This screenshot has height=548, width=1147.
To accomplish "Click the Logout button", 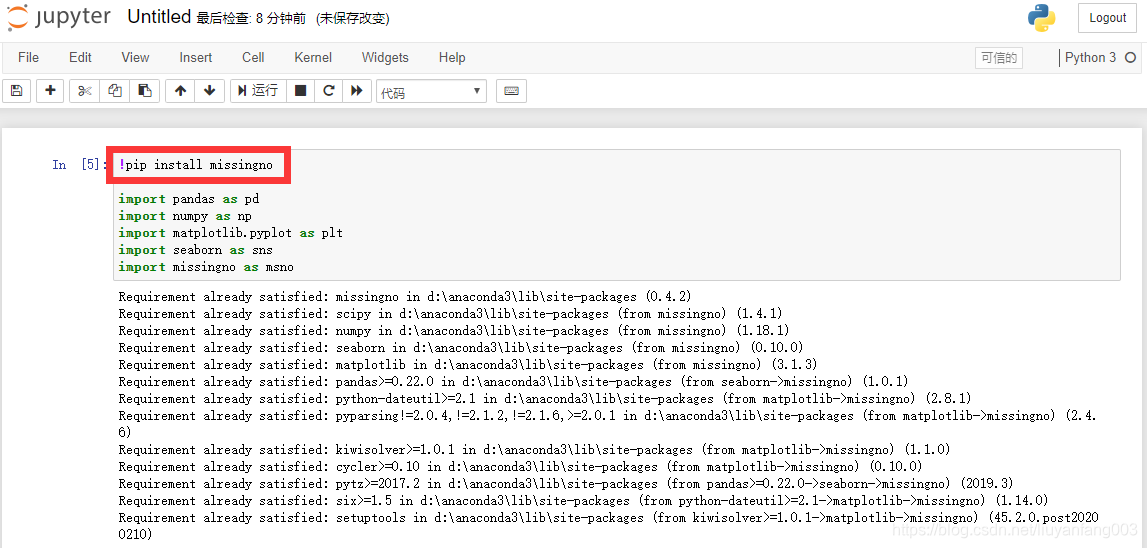I will (1107, 18).
